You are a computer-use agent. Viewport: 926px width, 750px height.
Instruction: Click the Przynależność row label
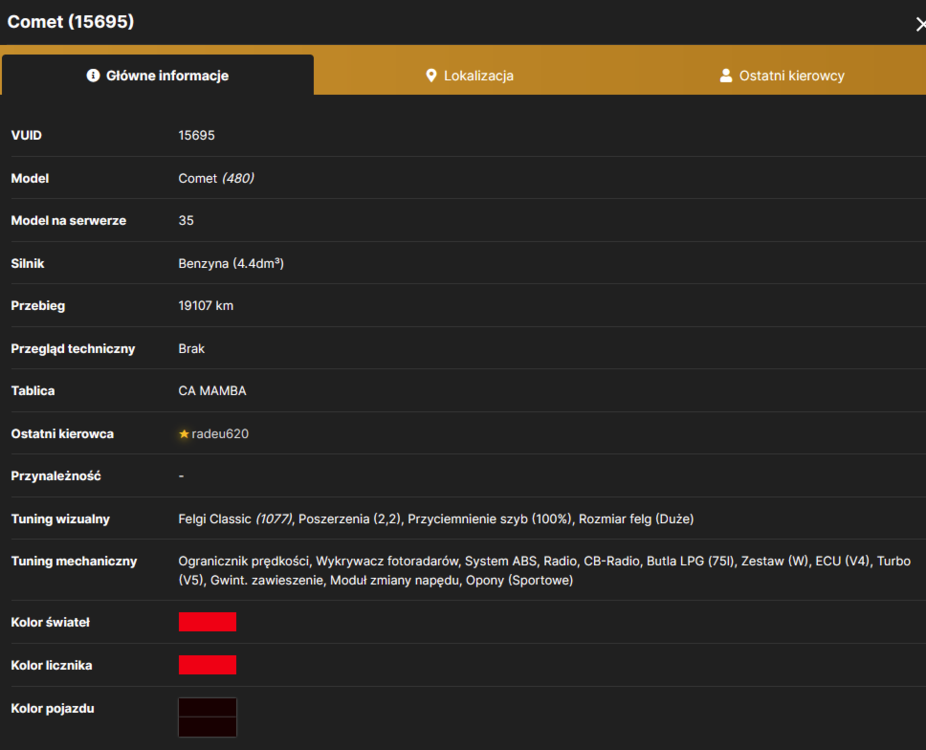56,476
